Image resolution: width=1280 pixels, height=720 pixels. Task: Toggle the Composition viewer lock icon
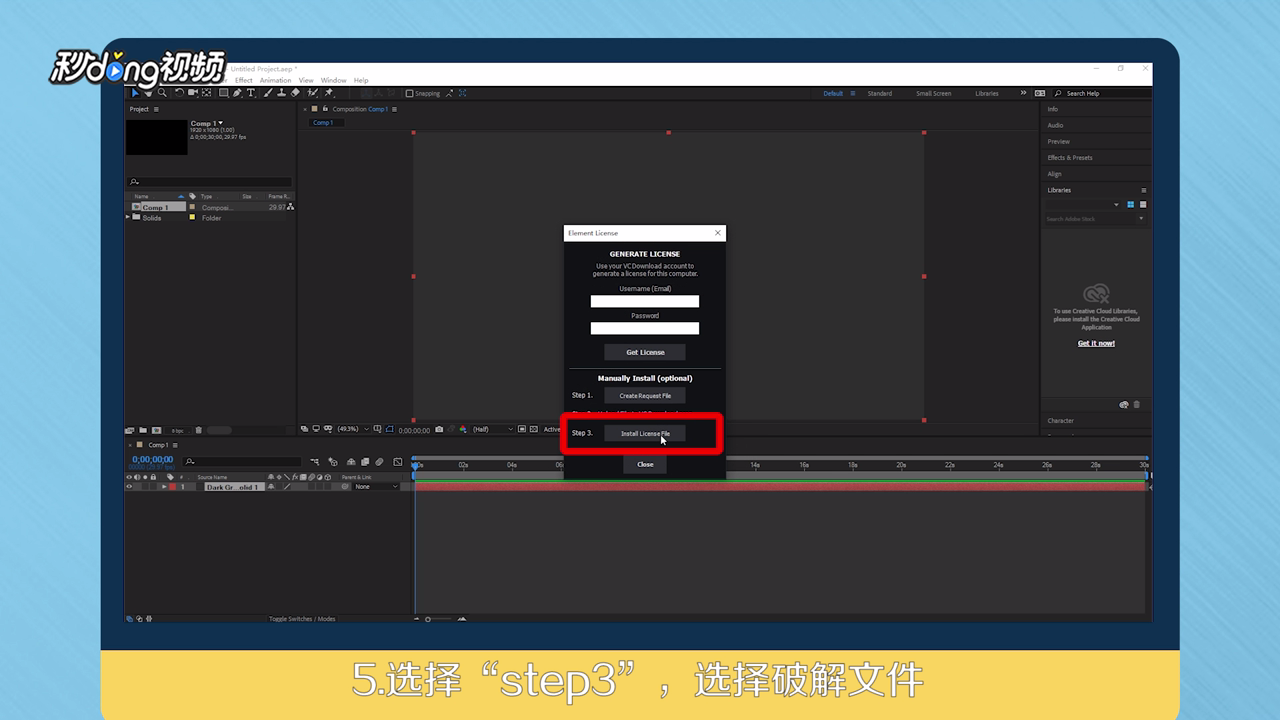[x=325, y=109]
